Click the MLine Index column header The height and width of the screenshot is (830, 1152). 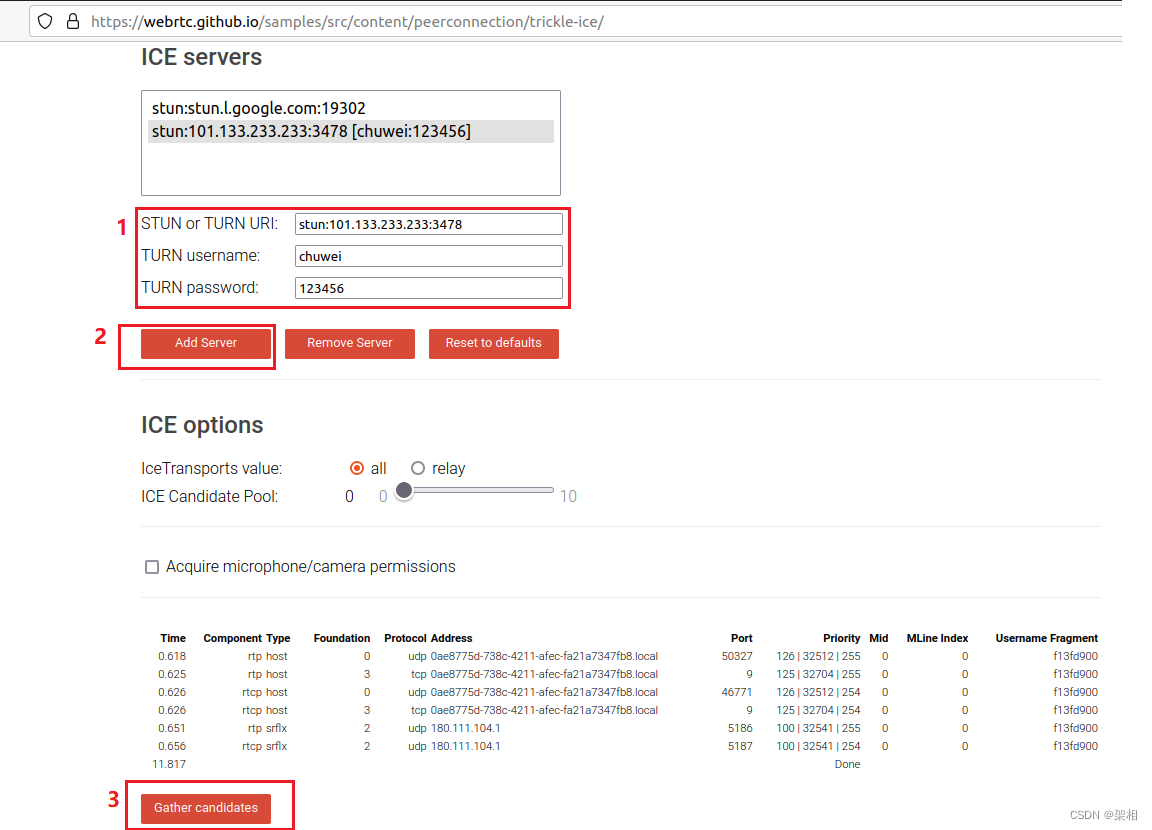point(937,638)
